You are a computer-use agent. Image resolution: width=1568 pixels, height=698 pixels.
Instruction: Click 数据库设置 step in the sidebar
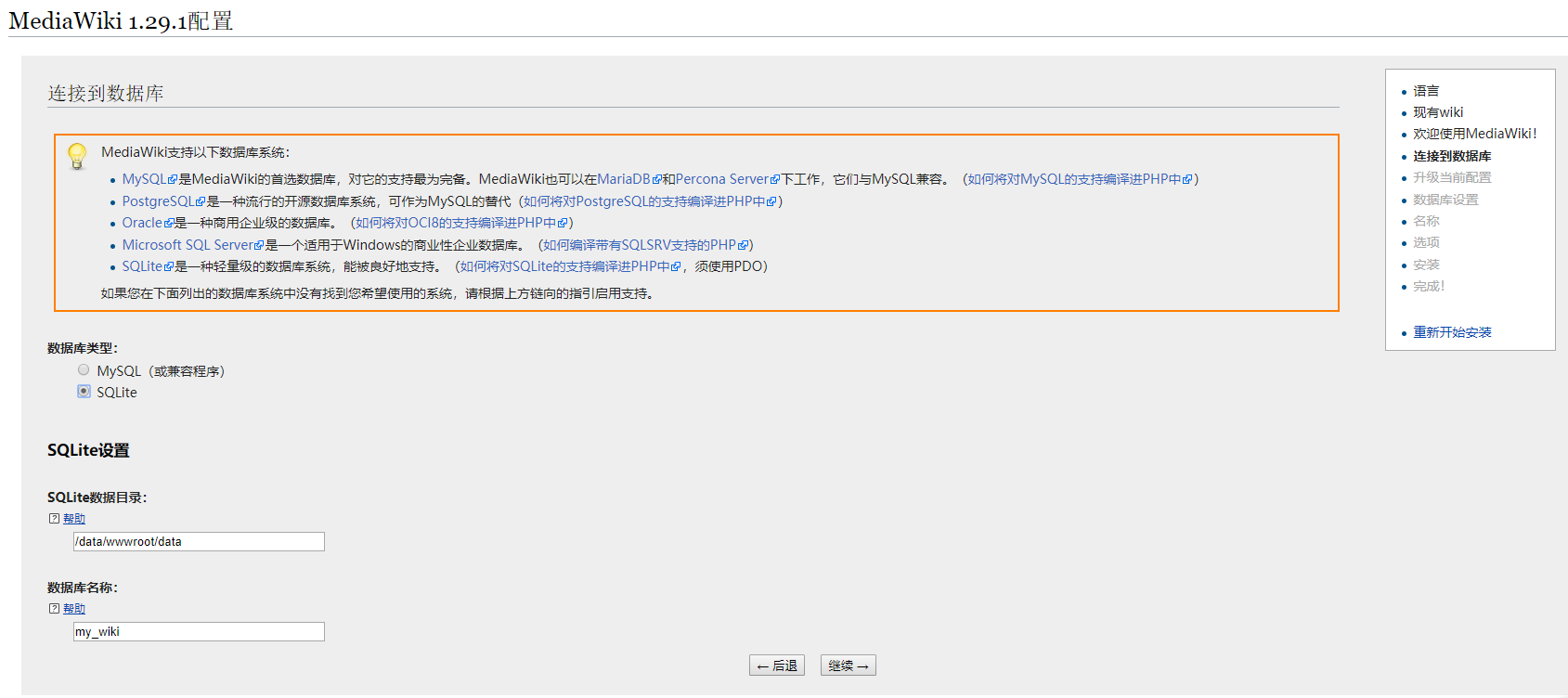pyautogui.click(x=1445, y=200)
